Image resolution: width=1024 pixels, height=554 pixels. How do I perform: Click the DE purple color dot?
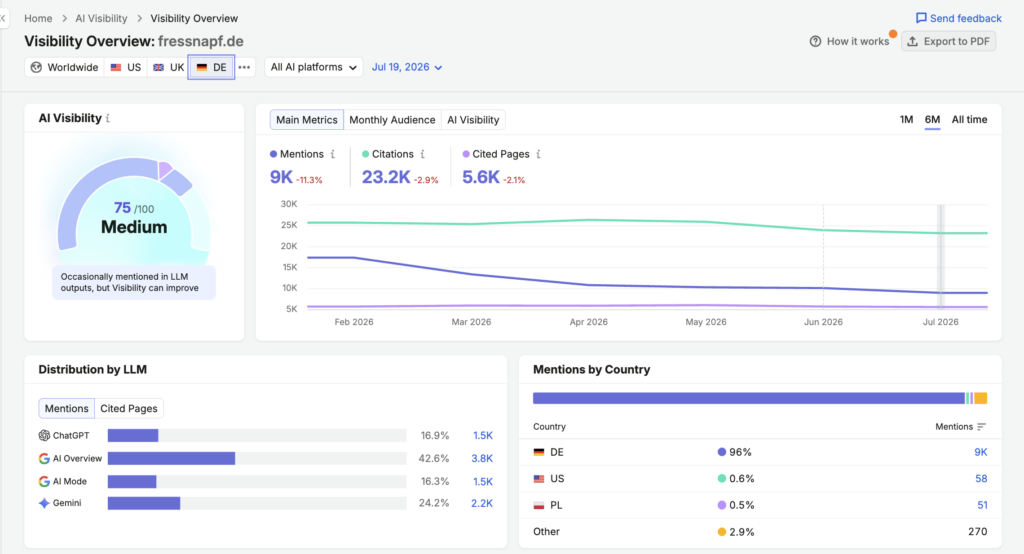722,452
